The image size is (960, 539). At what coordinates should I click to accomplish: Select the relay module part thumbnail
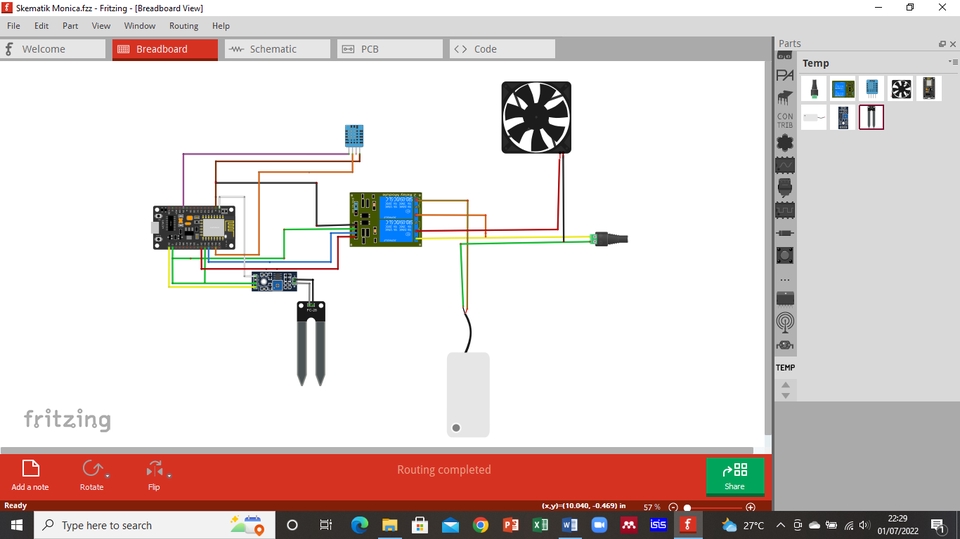(843, 89)
